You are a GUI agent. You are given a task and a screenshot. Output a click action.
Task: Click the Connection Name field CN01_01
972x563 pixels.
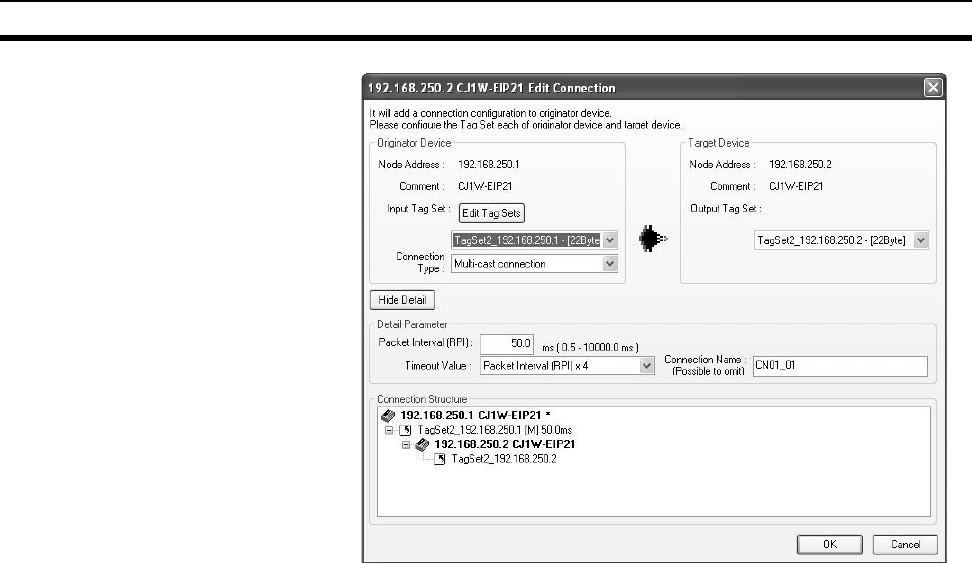tap(840, 366)
